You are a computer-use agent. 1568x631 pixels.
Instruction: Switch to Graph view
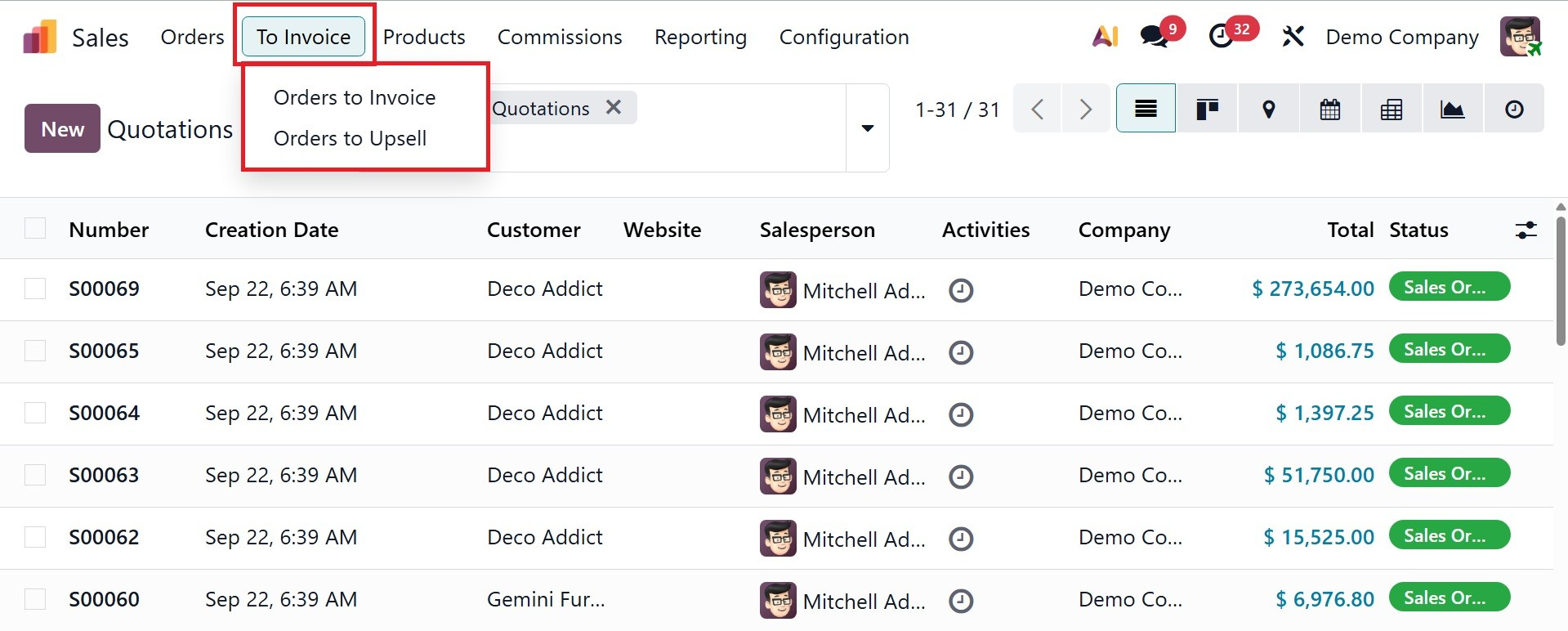[x=1452, y=109]
